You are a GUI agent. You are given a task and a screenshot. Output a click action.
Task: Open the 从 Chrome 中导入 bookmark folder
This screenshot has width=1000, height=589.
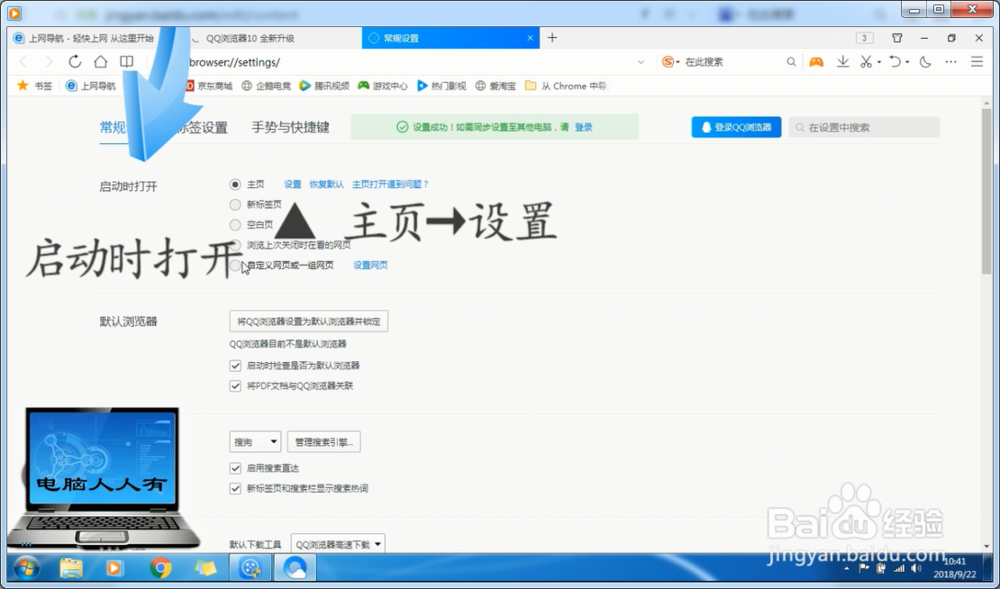click(x=566, y=85)
